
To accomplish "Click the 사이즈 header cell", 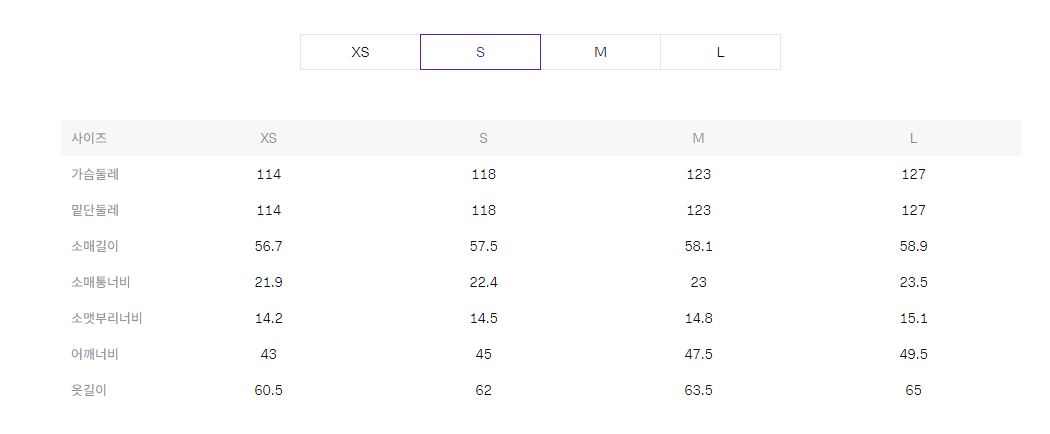I will pos(89,138).
